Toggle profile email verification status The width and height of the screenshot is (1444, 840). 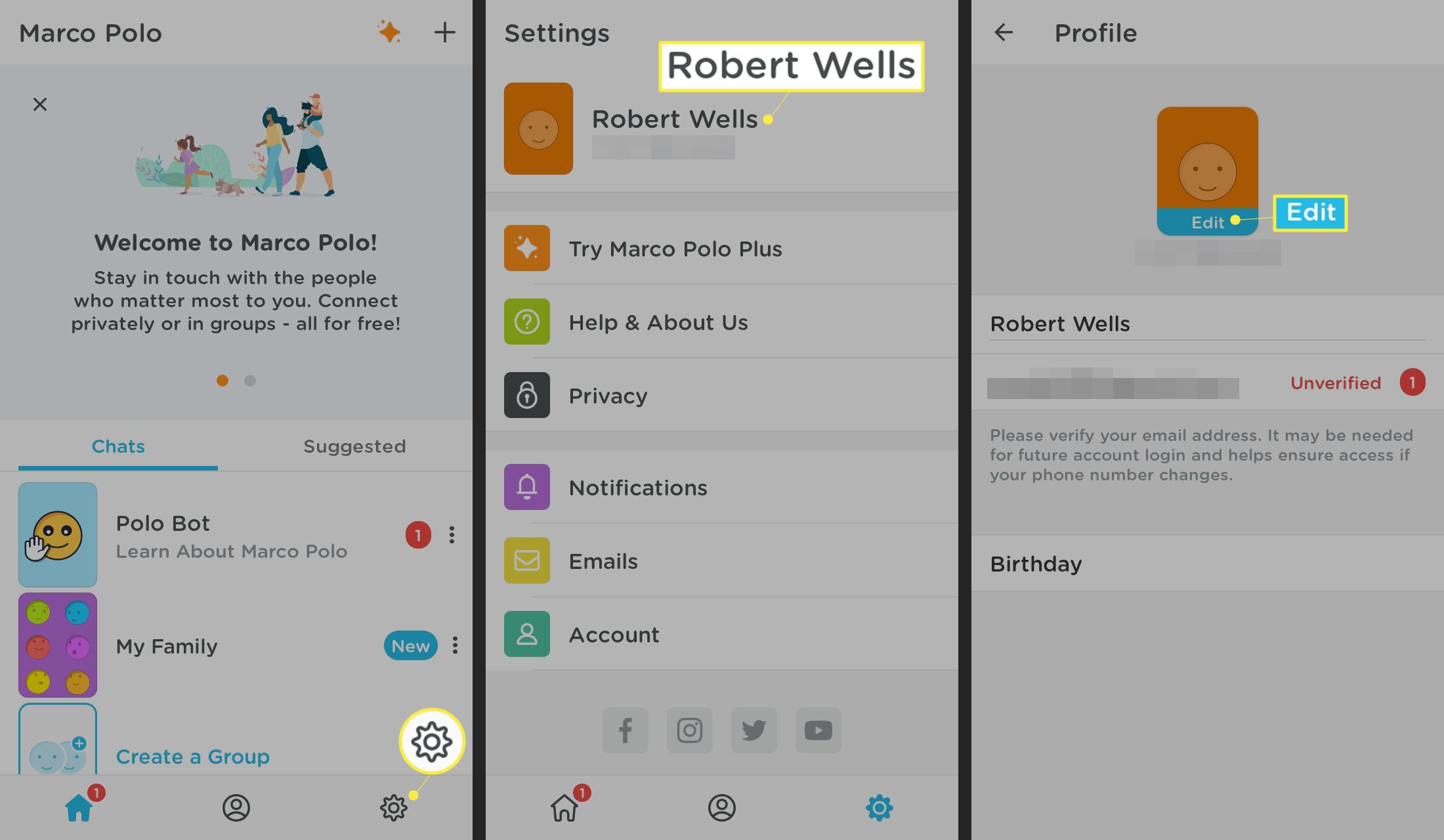pyautogui.click(x=1337, y=382)
